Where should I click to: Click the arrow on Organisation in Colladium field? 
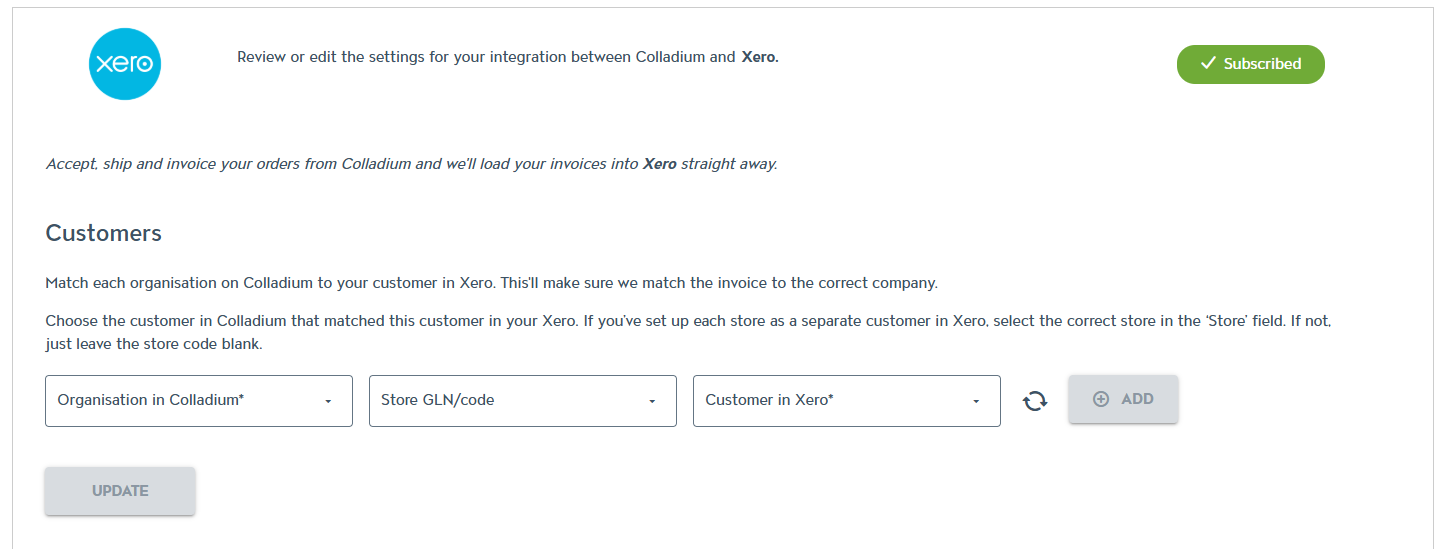tap(328, 402)
